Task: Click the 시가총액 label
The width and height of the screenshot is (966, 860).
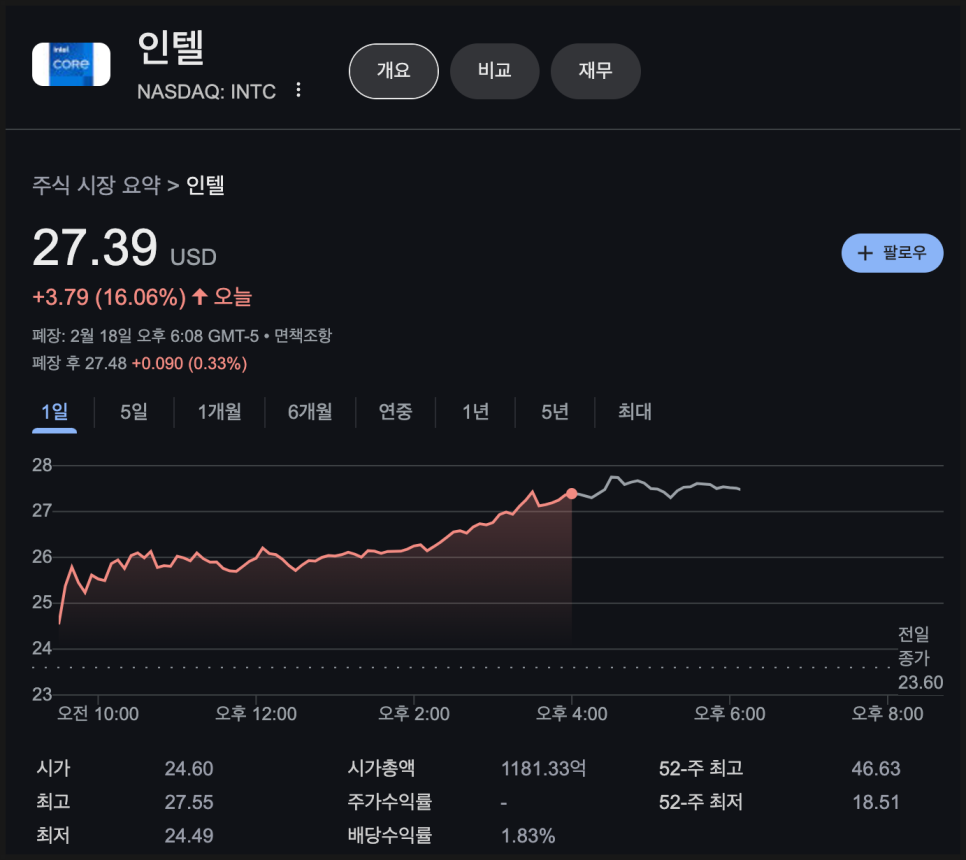Action: [x=381, y=769]
